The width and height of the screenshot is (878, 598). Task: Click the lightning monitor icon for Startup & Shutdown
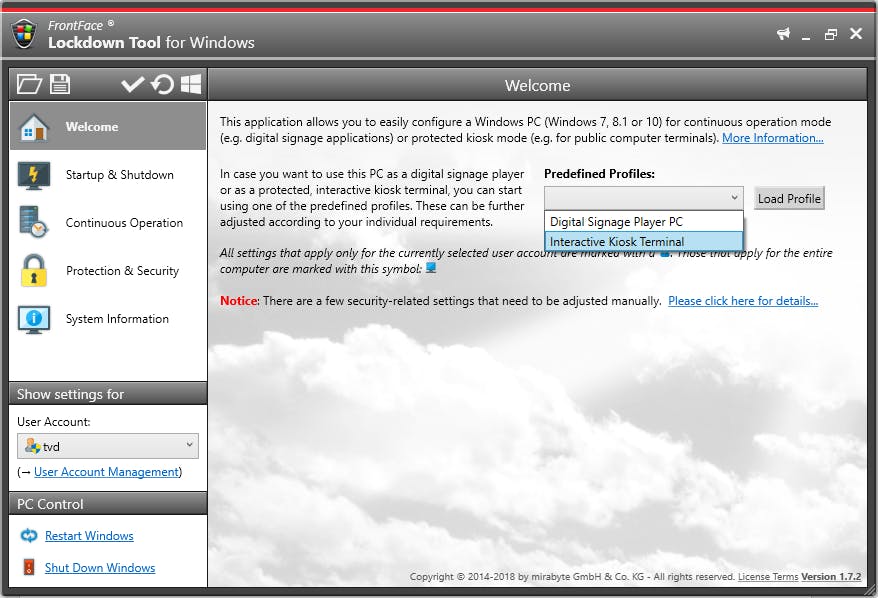[34, 175]
